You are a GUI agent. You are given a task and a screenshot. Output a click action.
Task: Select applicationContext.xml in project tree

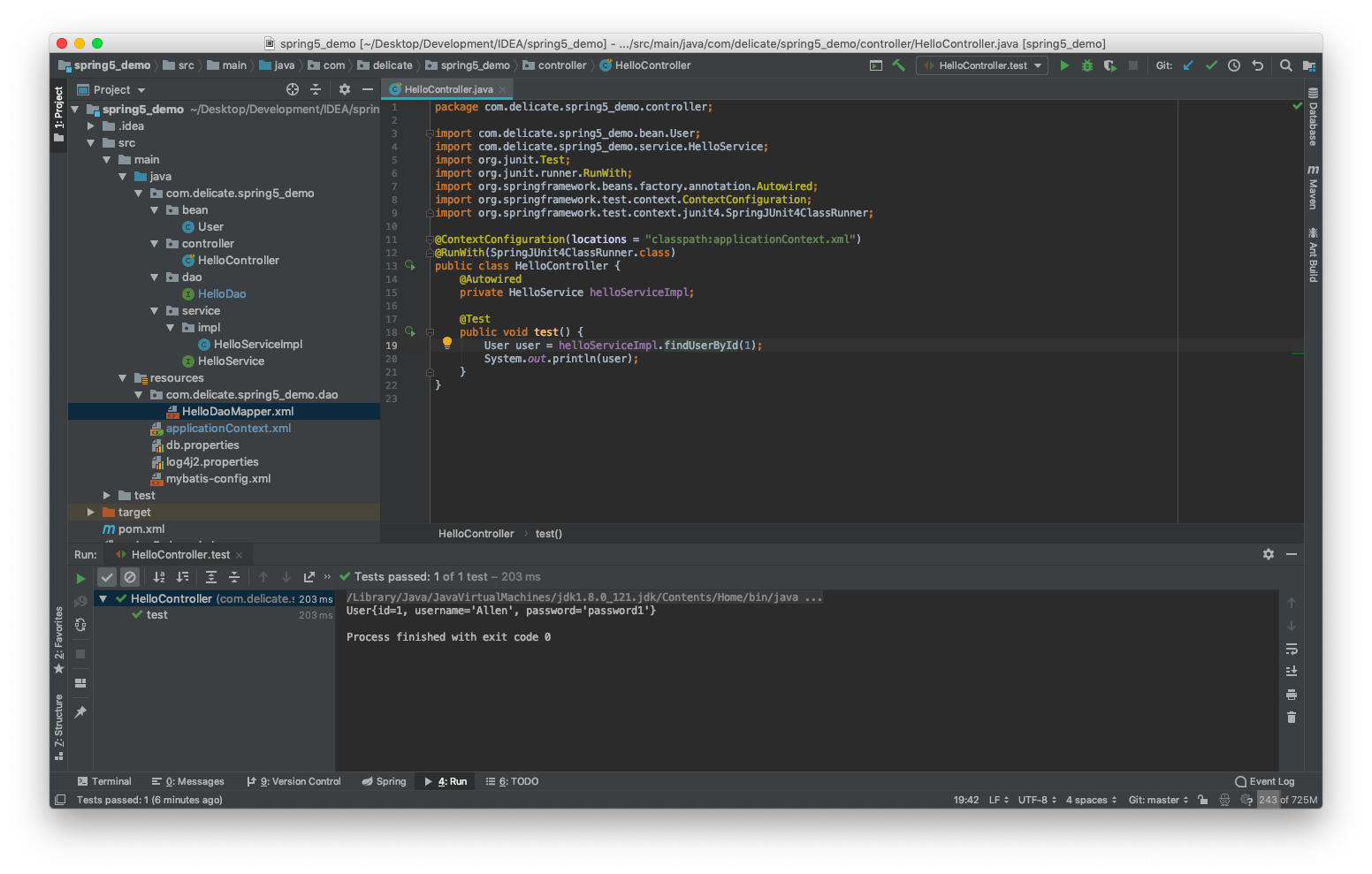click(228, 429)
